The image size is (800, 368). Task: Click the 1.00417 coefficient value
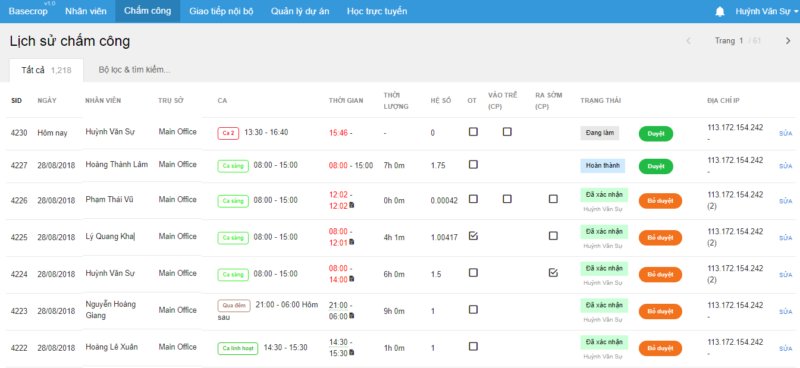point(444,238)
